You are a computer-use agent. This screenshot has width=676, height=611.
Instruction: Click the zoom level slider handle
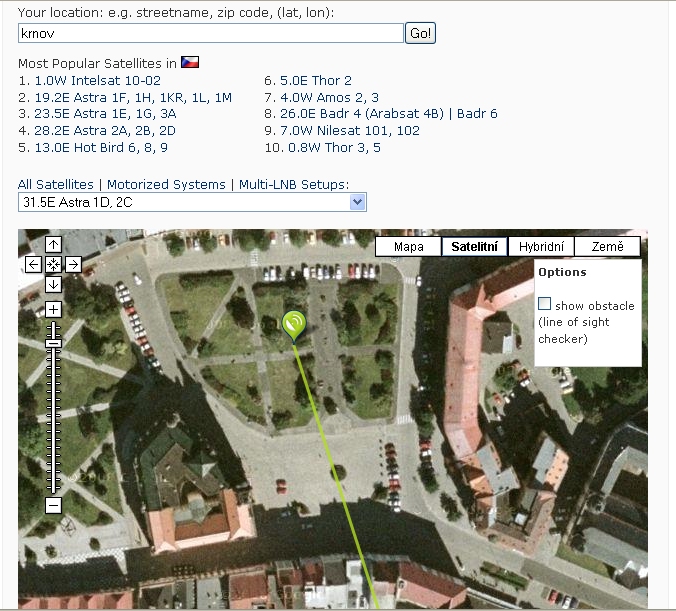pos(54,343)
